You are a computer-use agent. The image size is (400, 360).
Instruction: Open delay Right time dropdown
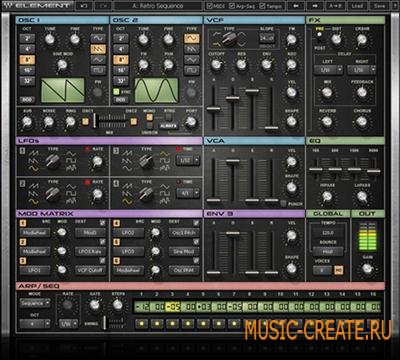tap(362, 70)
